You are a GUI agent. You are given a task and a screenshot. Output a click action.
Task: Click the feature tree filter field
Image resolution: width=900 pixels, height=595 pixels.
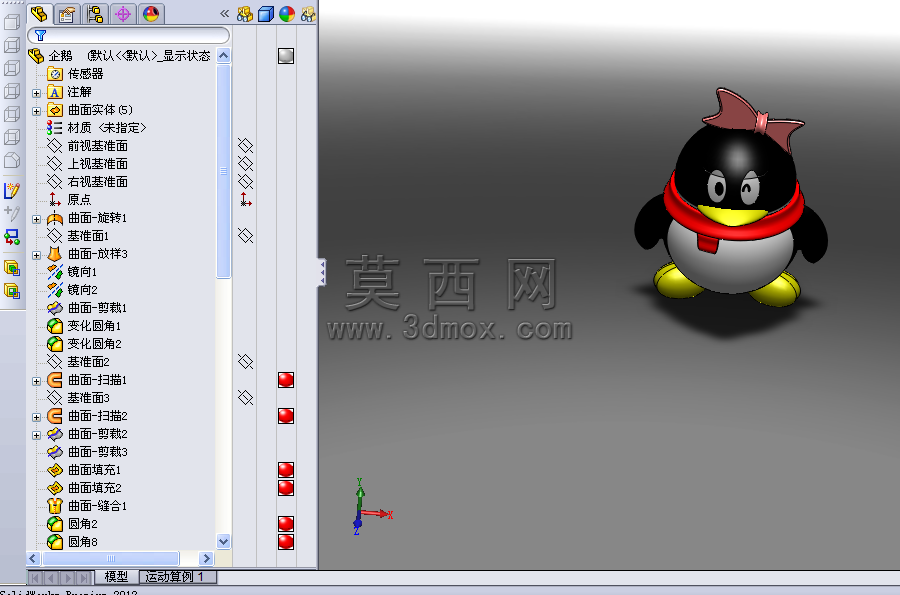point(129,36)
